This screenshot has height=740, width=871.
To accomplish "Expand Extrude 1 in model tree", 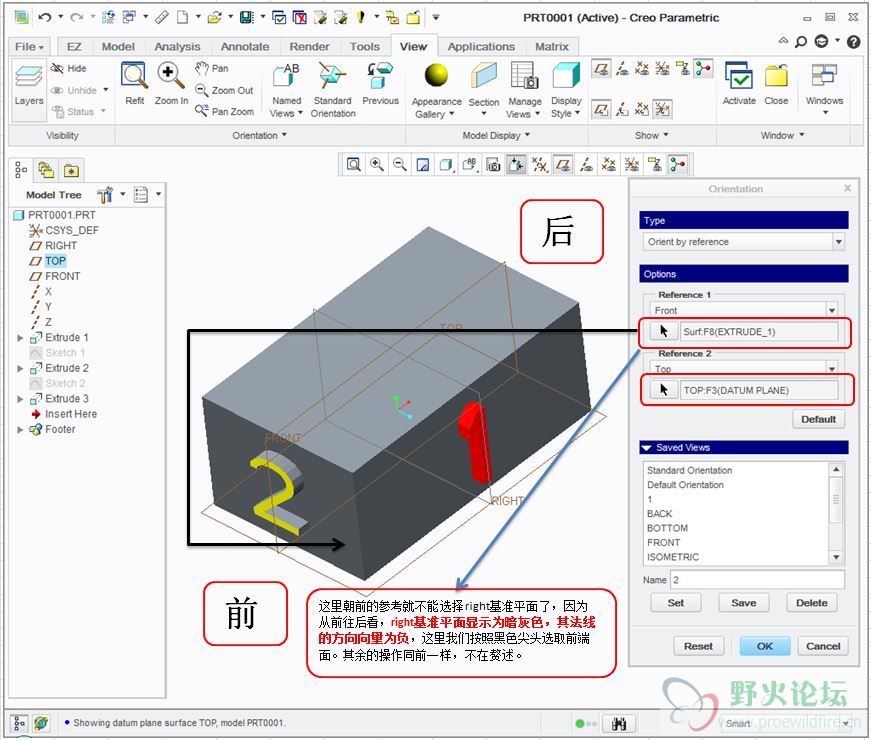I will 20,338.
